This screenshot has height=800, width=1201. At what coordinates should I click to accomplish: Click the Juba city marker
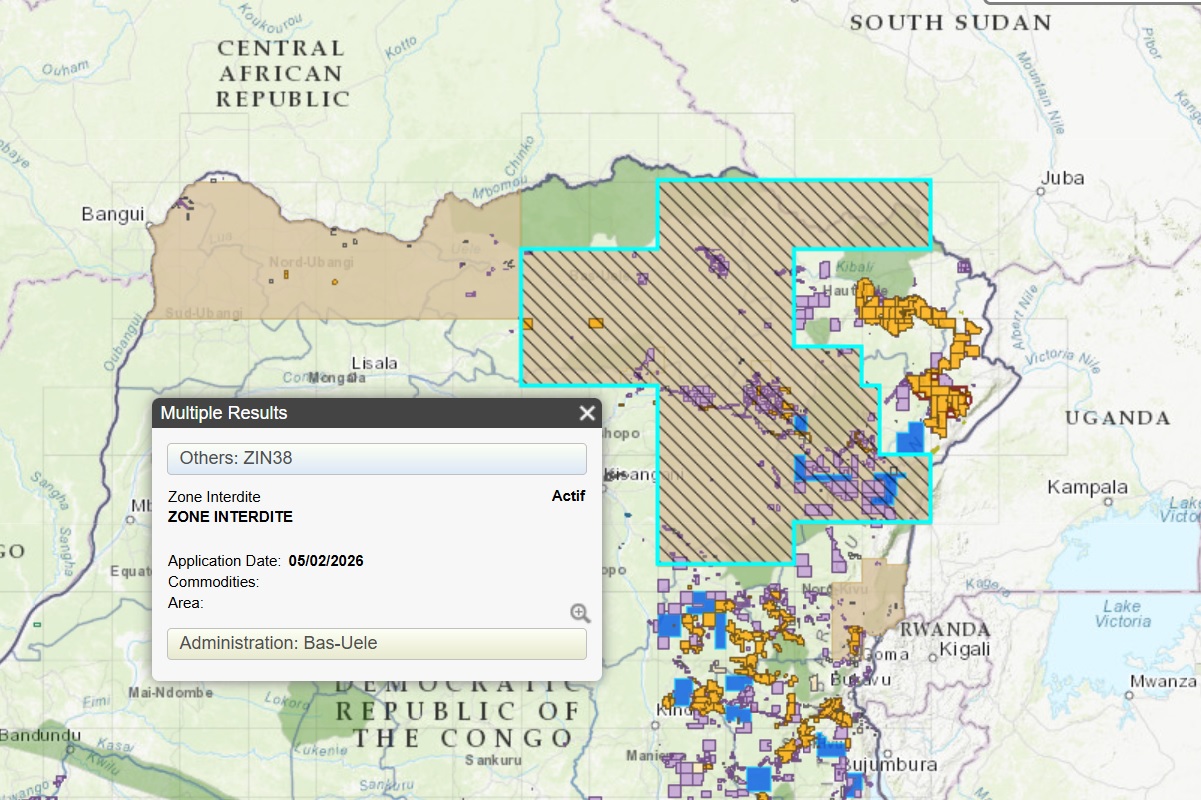[x=1041, y=191]
